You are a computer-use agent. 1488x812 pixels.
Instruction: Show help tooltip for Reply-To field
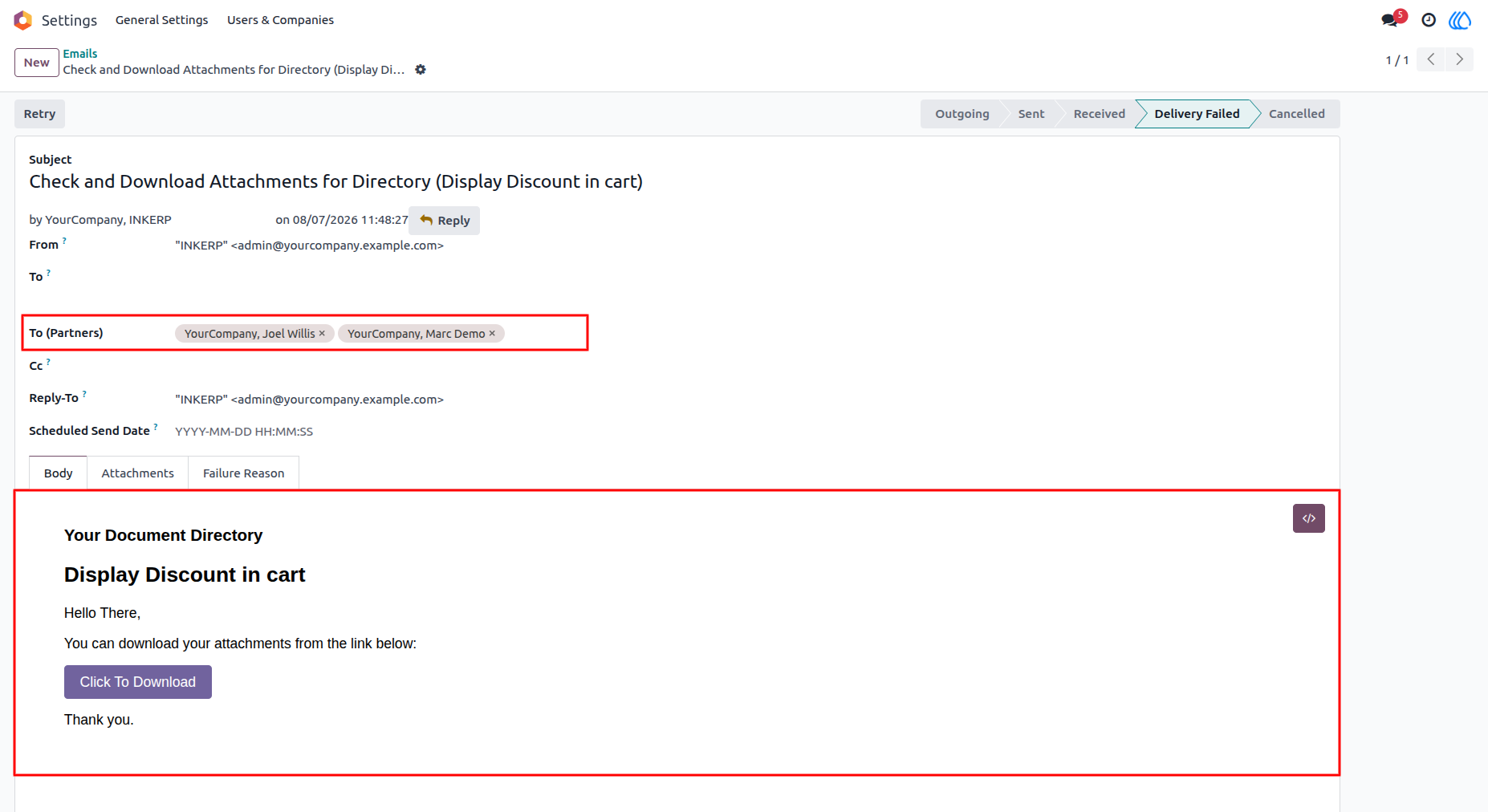(84, 394)
